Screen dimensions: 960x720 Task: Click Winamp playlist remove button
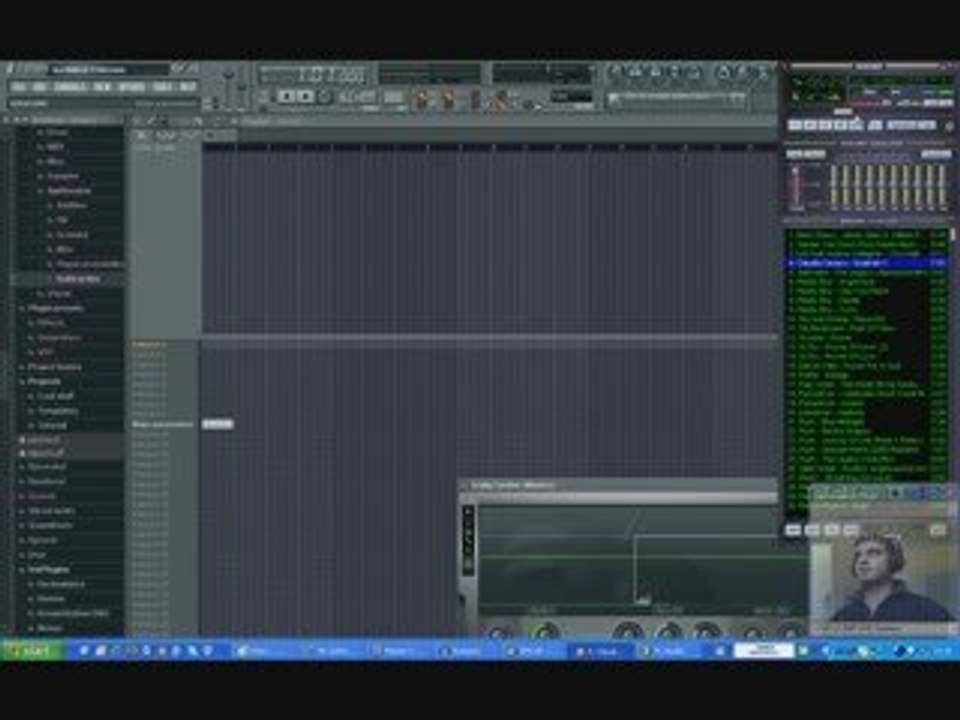tap(812, 530)
